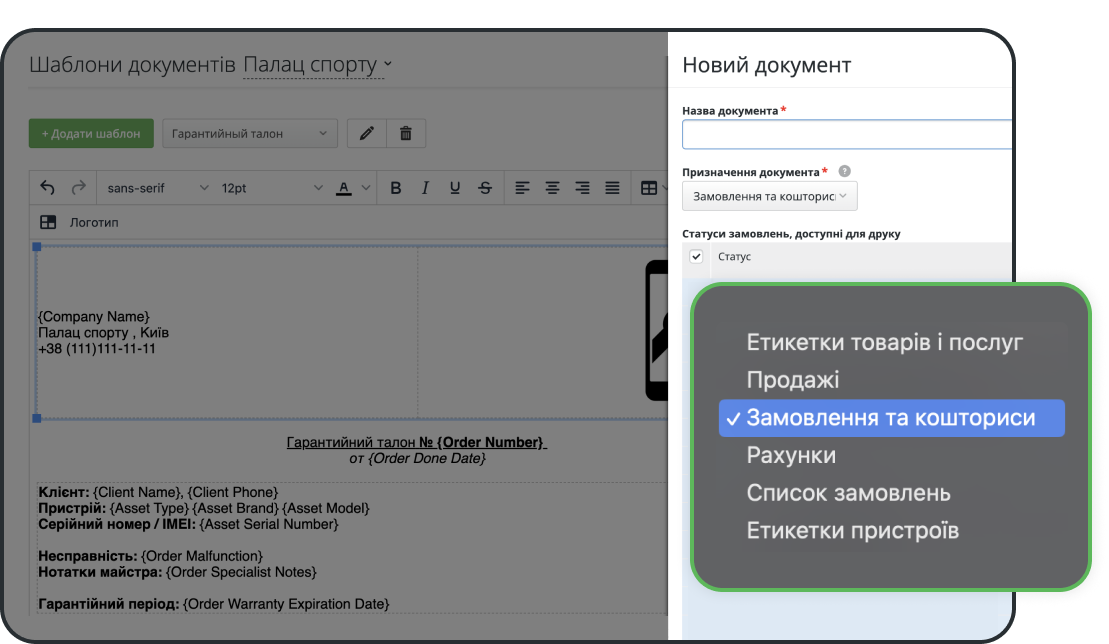Screen dimensions: 1109x644
Task: Apply strikethrough formatting
Action: [x=485, y=188]
